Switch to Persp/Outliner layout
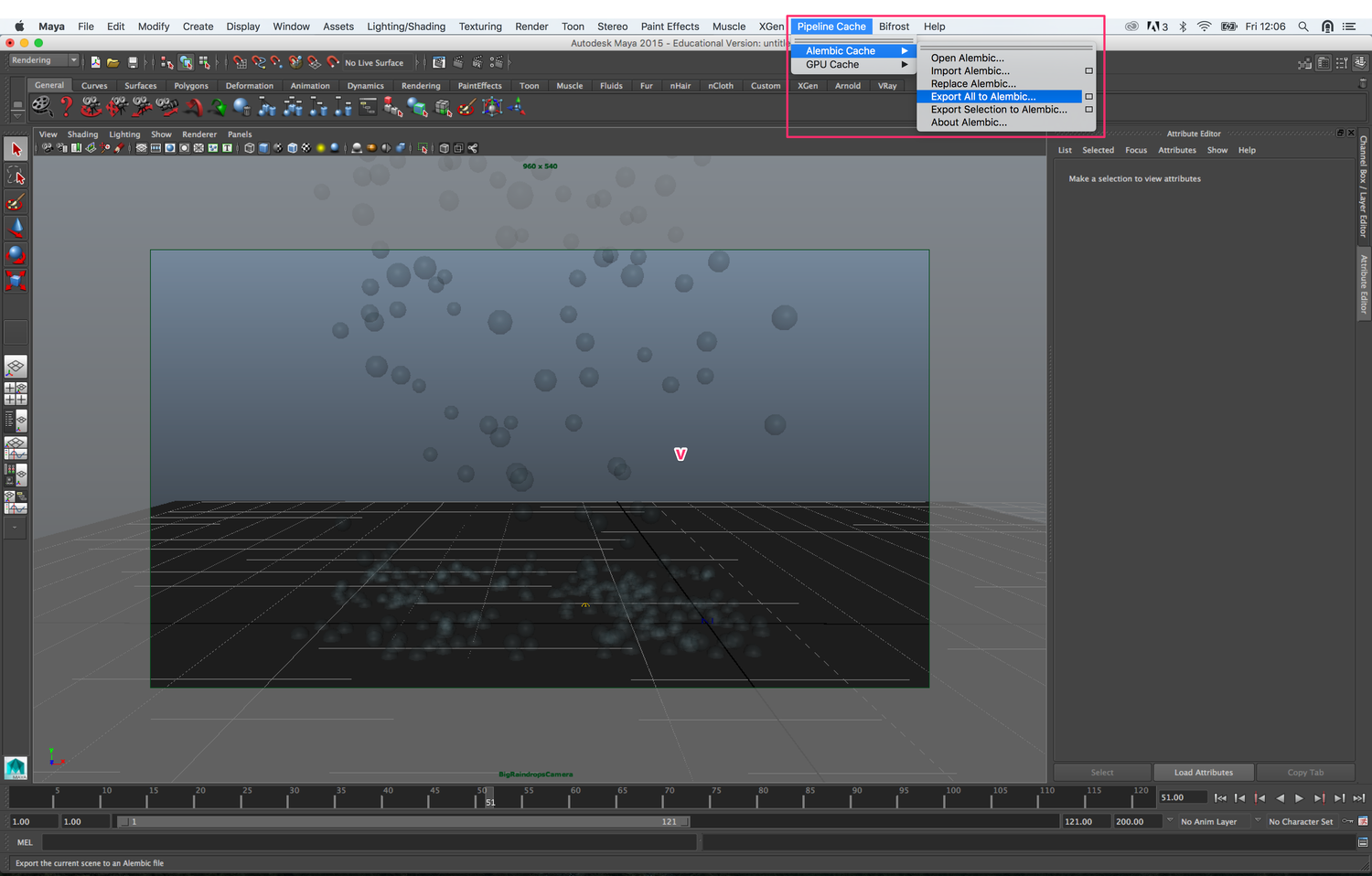The height and width of the screenshot is (876, 1372). pos(16,421)
